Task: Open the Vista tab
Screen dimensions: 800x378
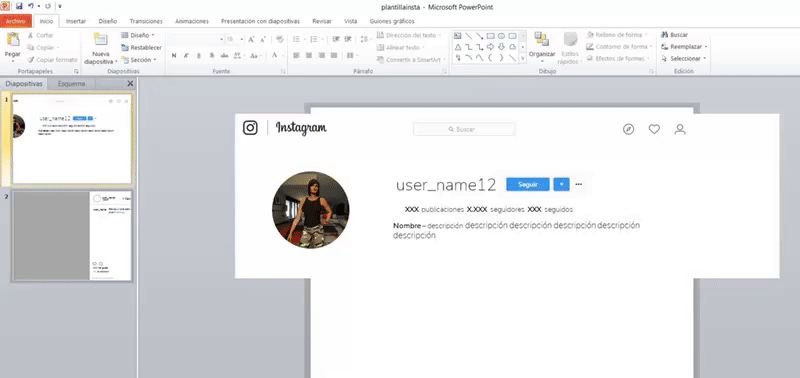Action: [351, 21]
